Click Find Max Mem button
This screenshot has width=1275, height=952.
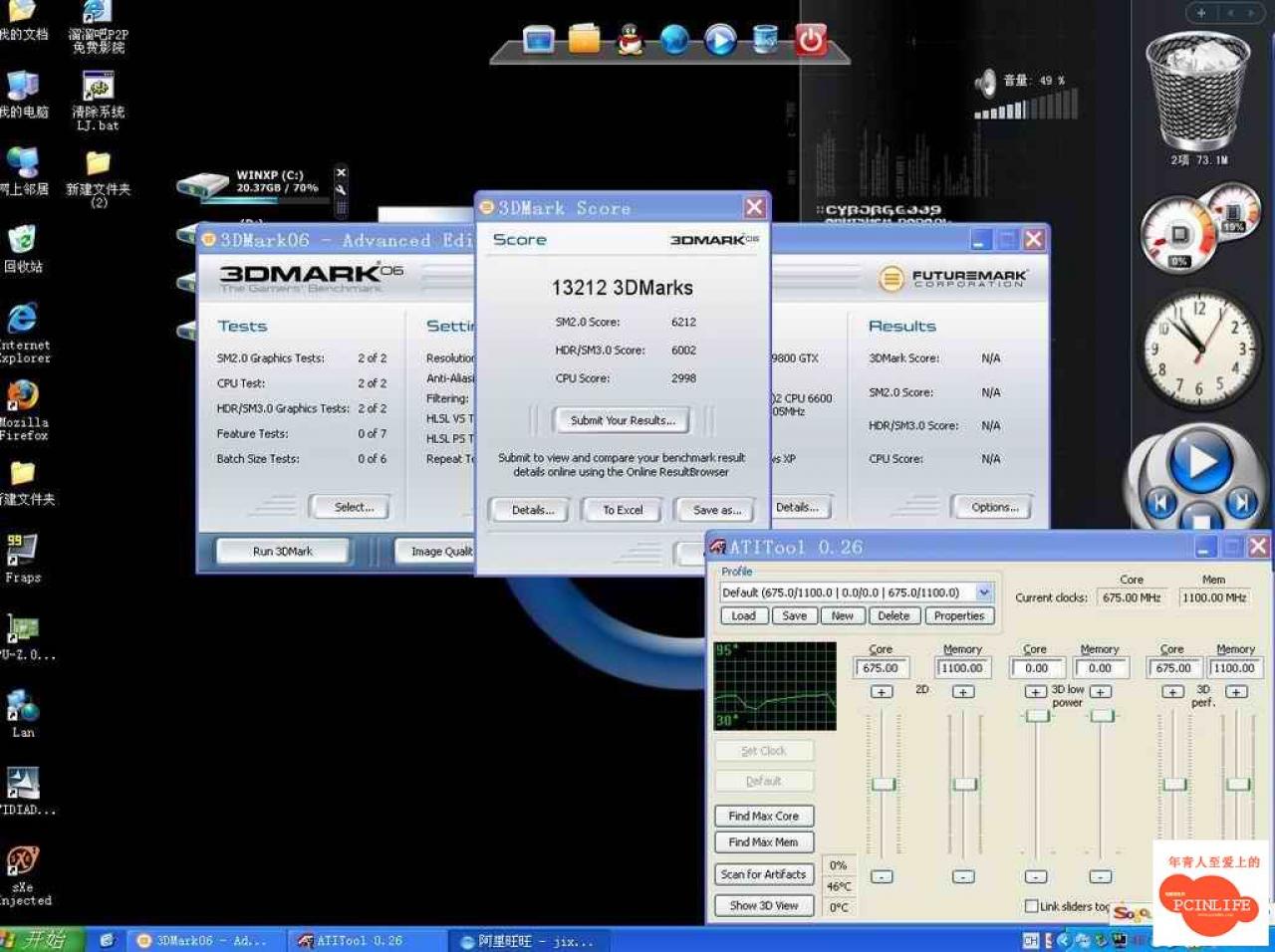(x=764, y=842)
